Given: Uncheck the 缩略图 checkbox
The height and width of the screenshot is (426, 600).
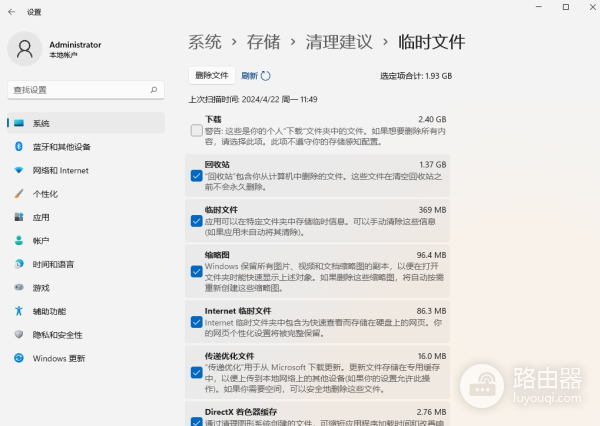Looking at the screenshot, I should [196, 271].
